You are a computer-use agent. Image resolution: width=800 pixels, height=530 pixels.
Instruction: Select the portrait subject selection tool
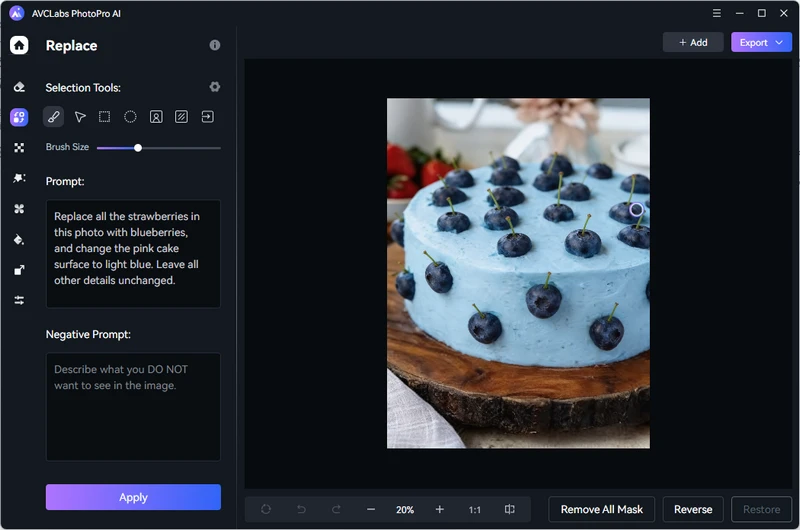pyautogui.click(x=156, y=117)
